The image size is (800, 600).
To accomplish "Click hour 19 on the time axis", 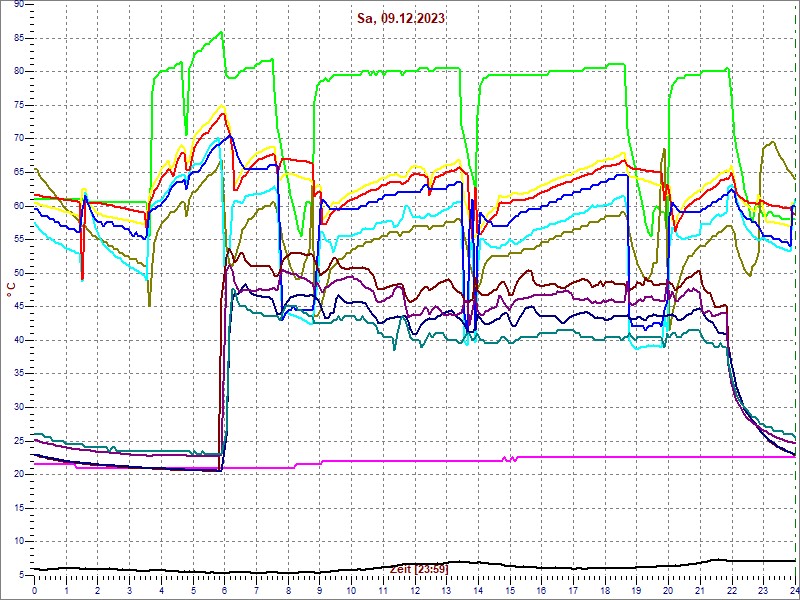I will pos(637,590).
